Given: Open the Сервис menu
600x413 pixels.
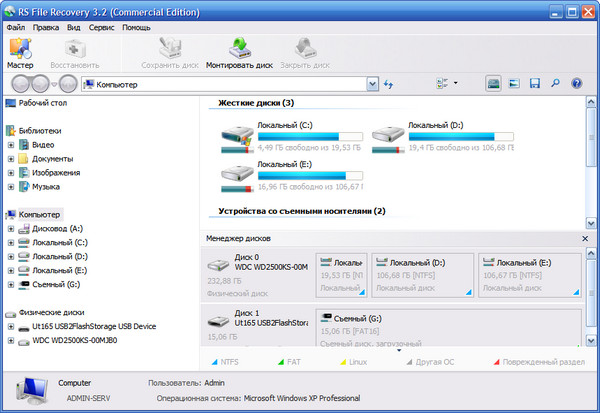Looking at the screenshot, I should pos(101,27).
